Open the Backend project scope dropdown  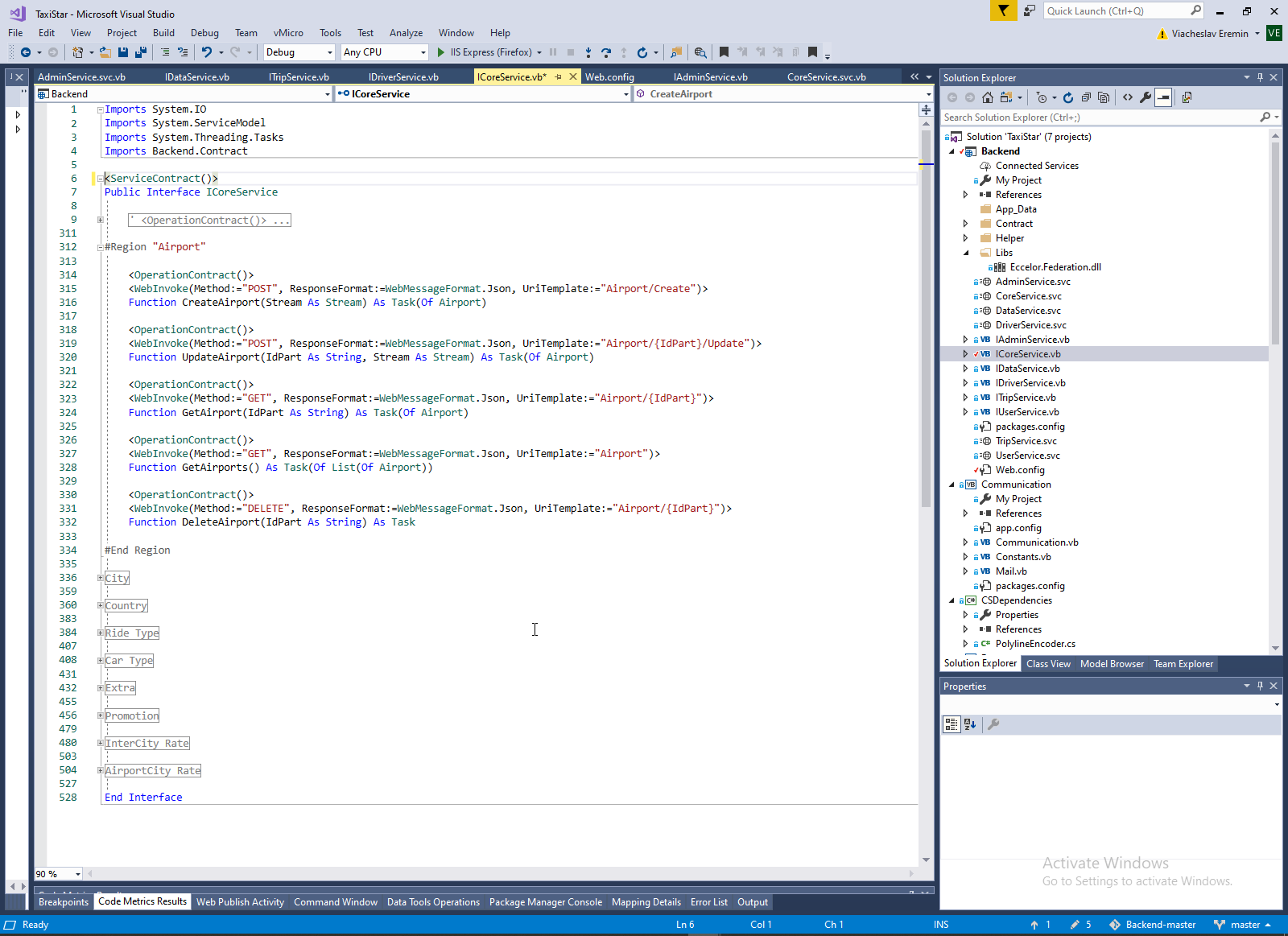[184, 94]
